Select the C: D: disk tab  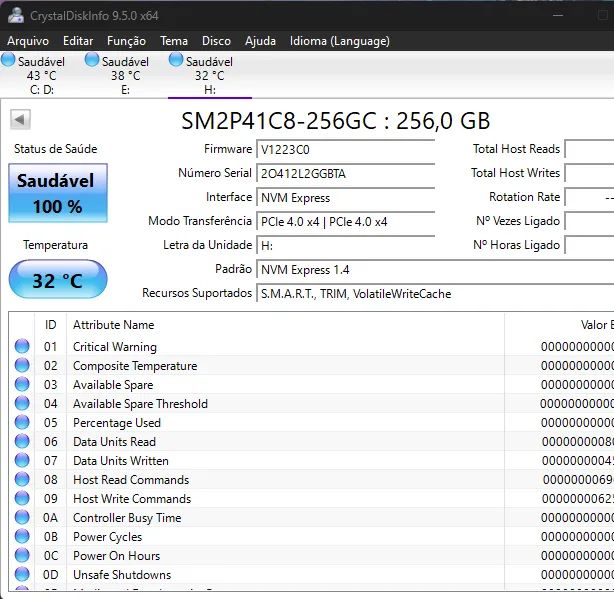click(x=42, y=75)
